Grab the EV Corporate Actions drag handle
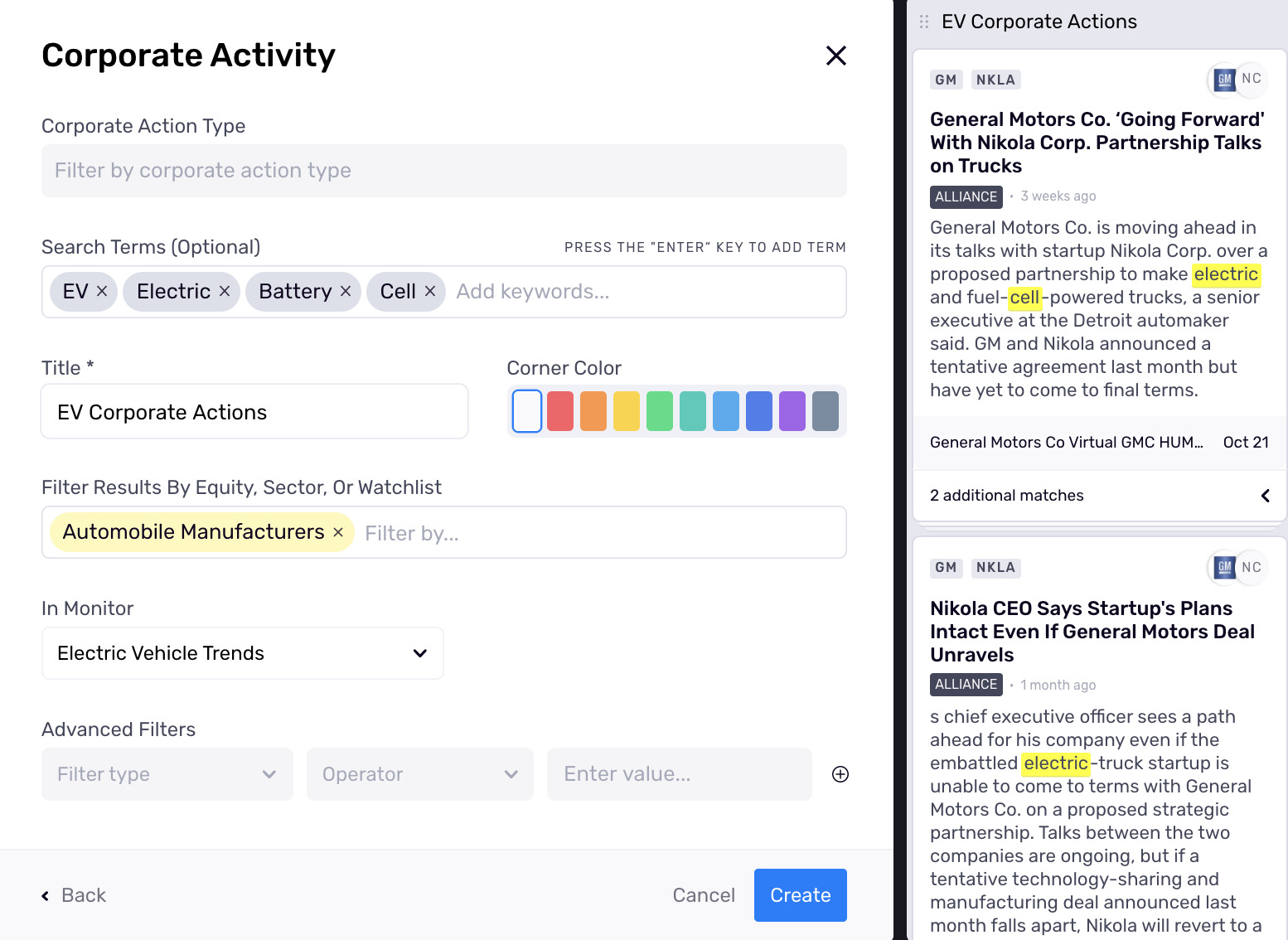Screen dimensions: 1288x940 click(x=924, y=22)
